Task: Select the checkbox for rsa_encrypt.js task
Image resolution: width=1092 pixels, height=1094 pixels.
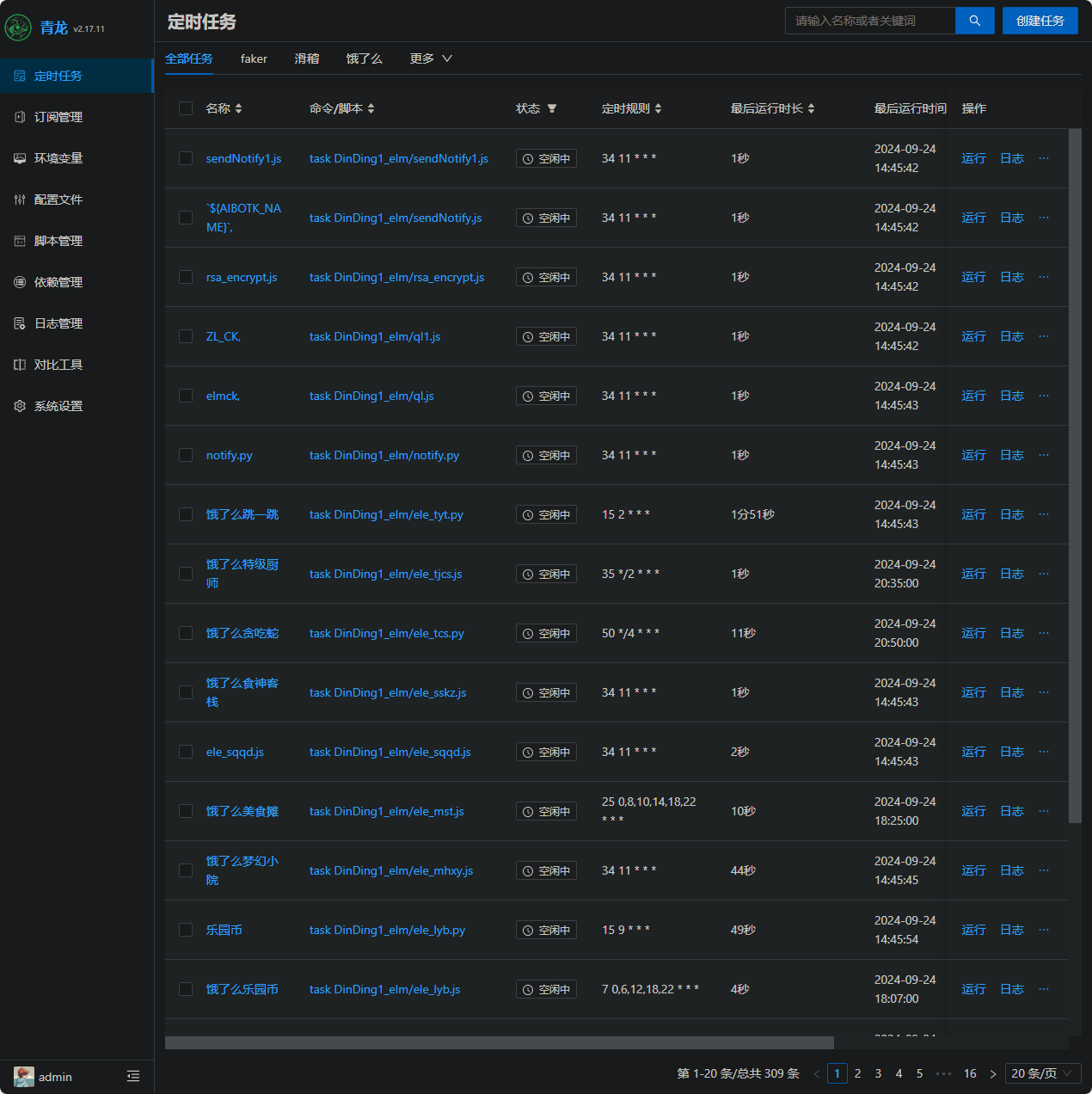Action: (186, 277)
